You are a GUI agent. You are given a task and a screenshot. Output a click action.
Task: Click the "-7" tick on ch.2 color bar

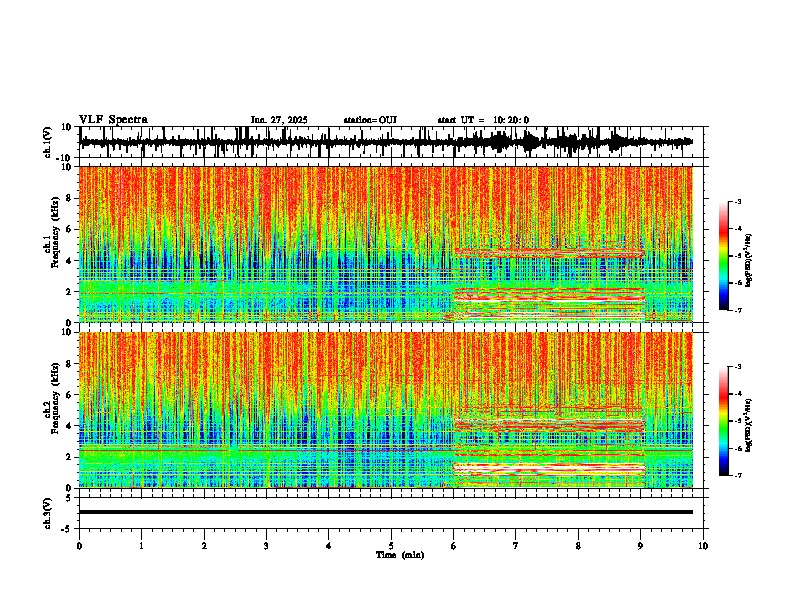(x=737, y=475)
